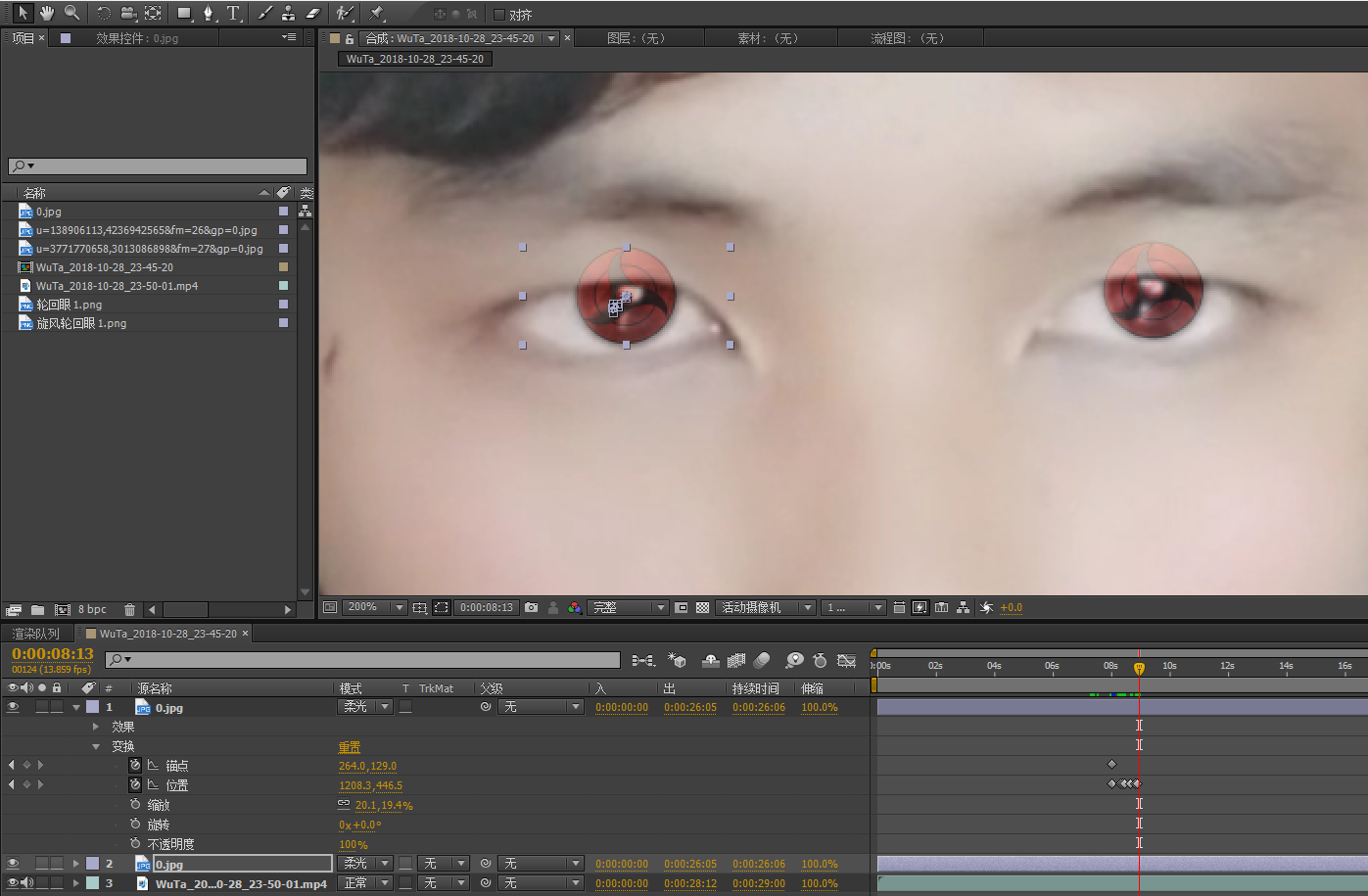Open the 完整 resolution dropdown
The height and width of the screenshot is (896, 1368).
pos(629,607)
